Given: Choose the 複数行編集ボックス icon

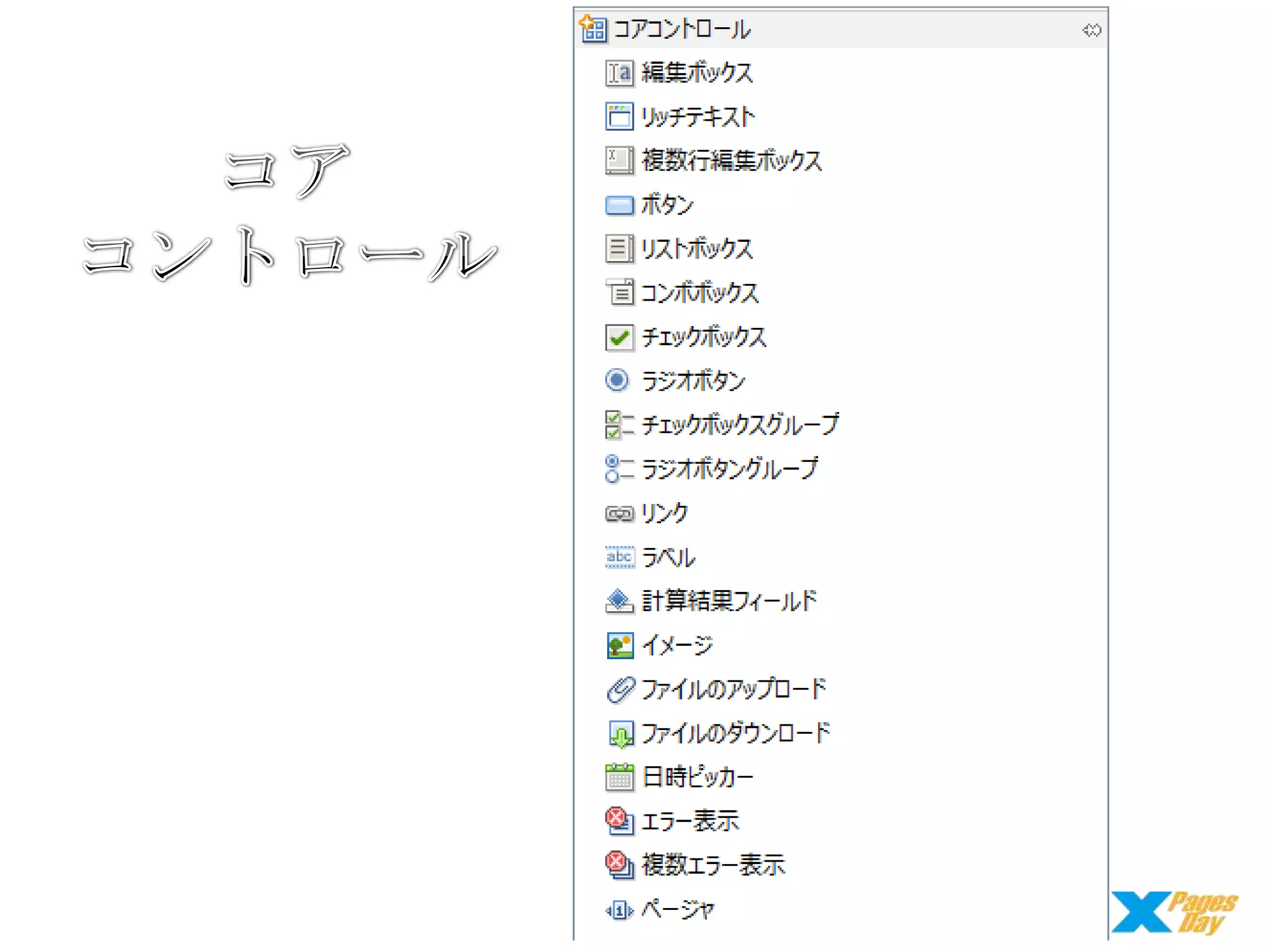Looking at the screenshot, I should point(619,161).
